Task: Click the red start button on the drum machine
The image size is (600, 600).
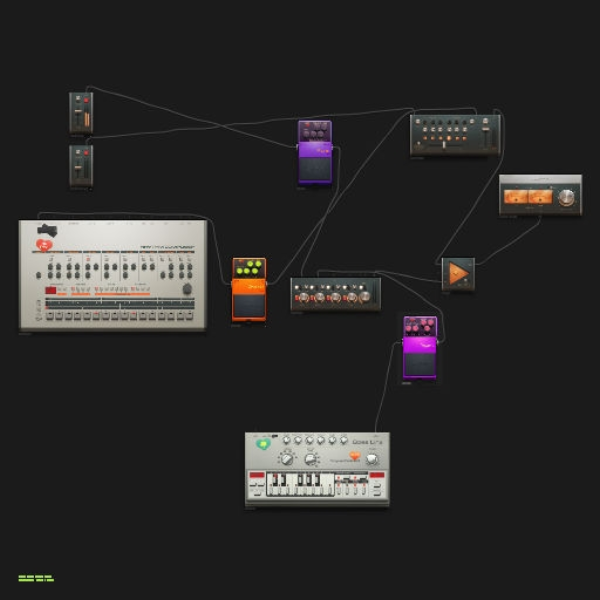Action: (x=51, y=290)
